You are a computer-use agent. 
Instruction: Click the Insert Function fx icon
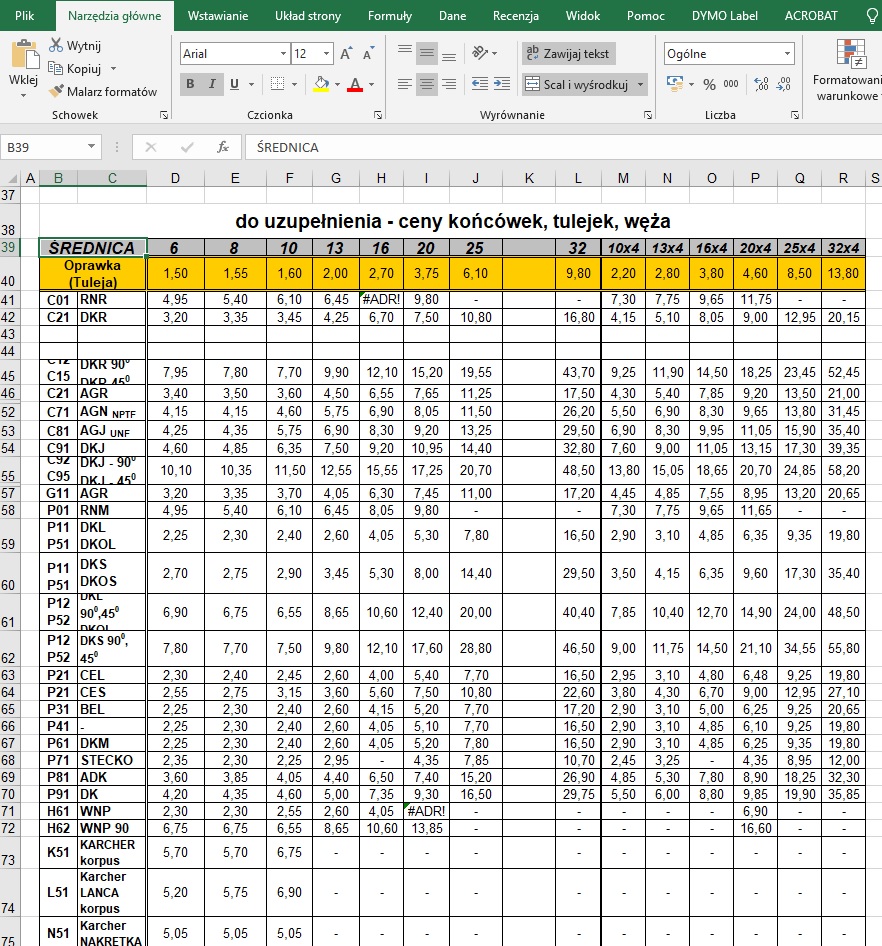coord(223,147)
